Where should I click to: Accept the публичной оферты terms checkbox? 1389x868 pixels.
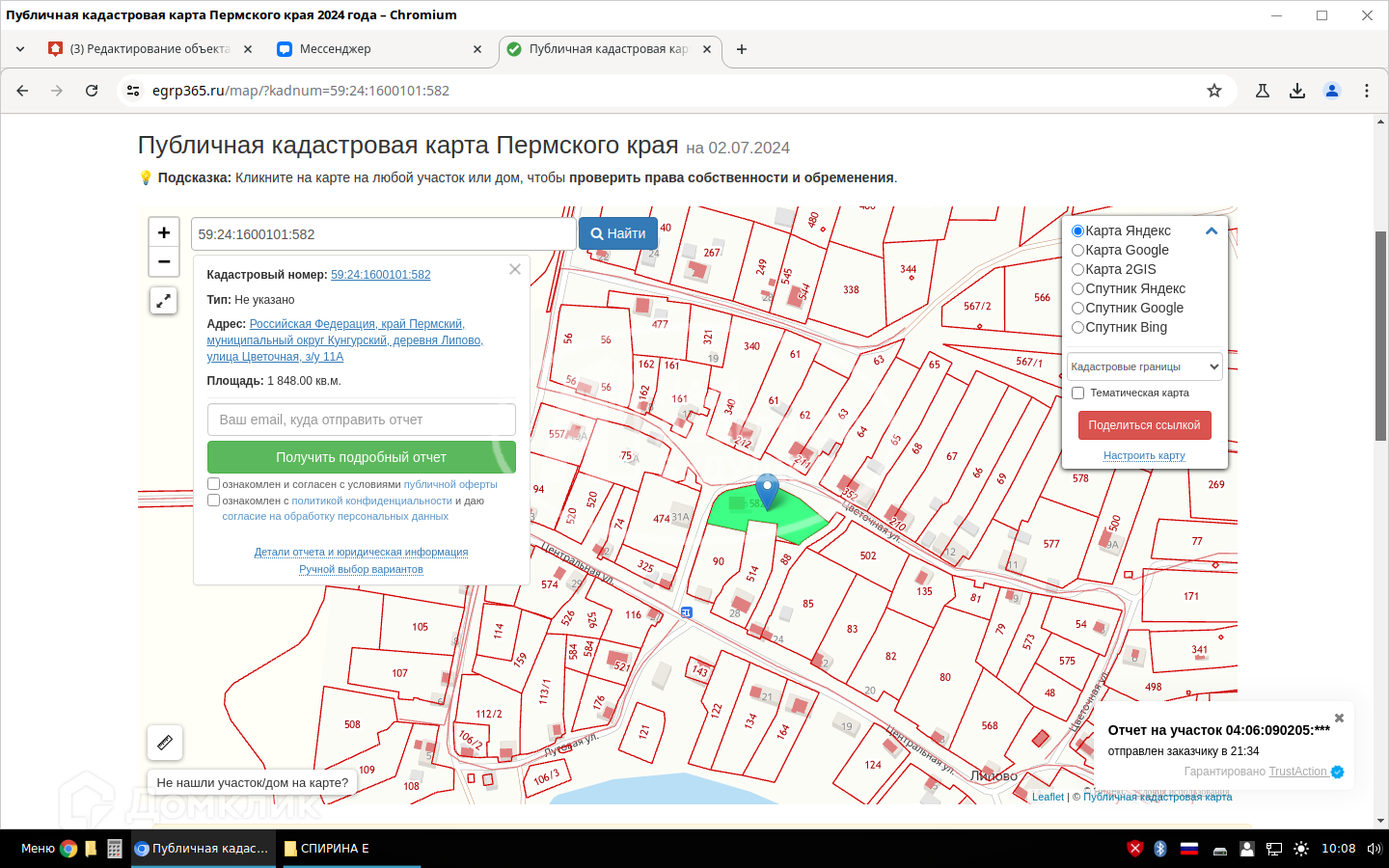click(214, 484)
